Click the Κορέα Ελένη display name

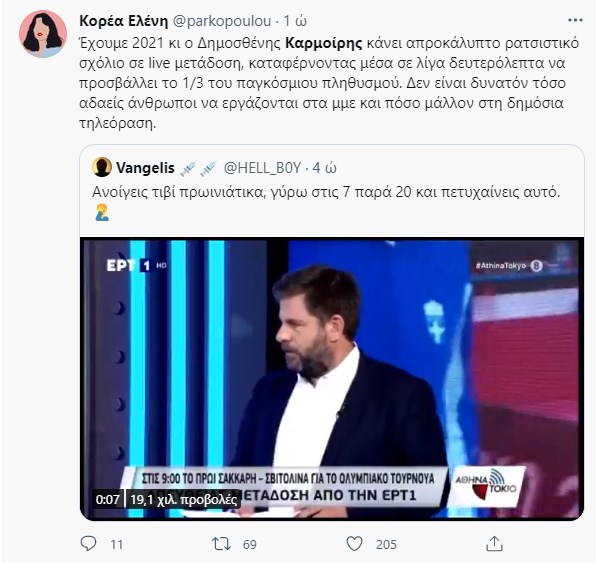click(x=124, y=21)
